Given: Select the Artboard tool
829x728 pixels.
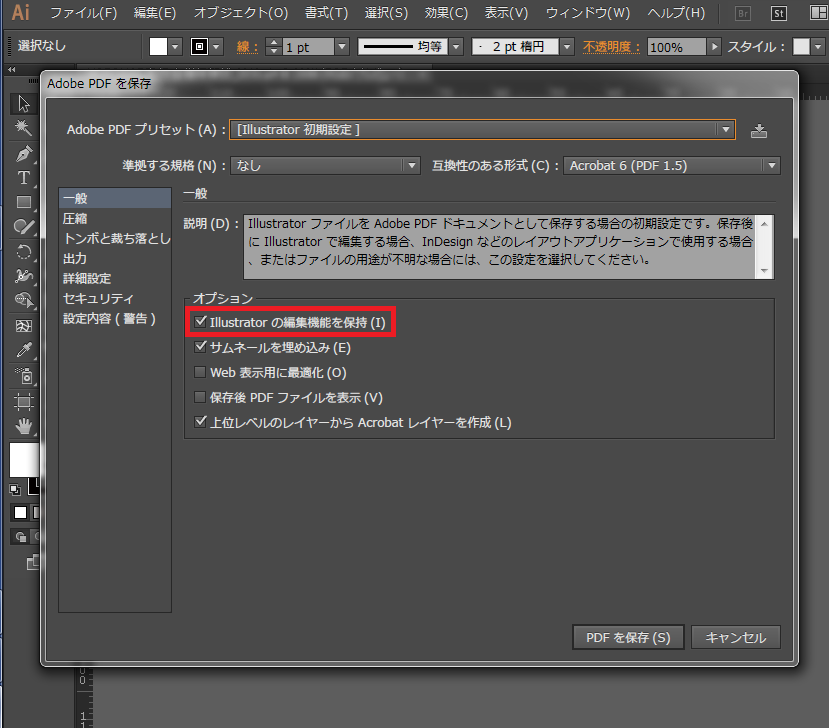Looking at the screenshot, I should click(x=23, y=402).
